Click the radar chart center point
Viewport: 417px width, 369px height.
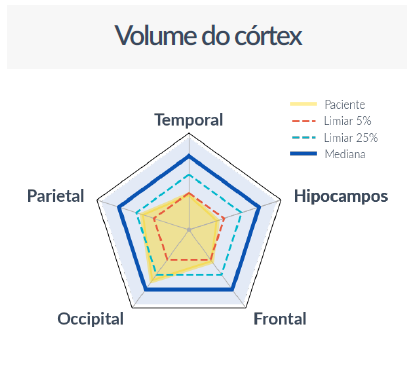pos(189,230)
